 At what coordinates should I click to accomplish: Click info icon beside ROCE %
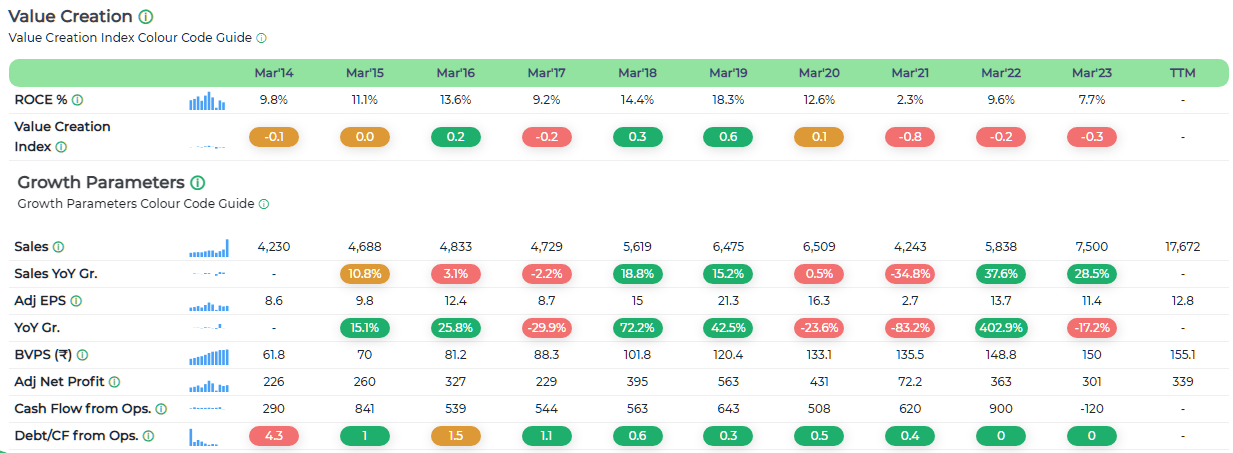pos(78,100)
